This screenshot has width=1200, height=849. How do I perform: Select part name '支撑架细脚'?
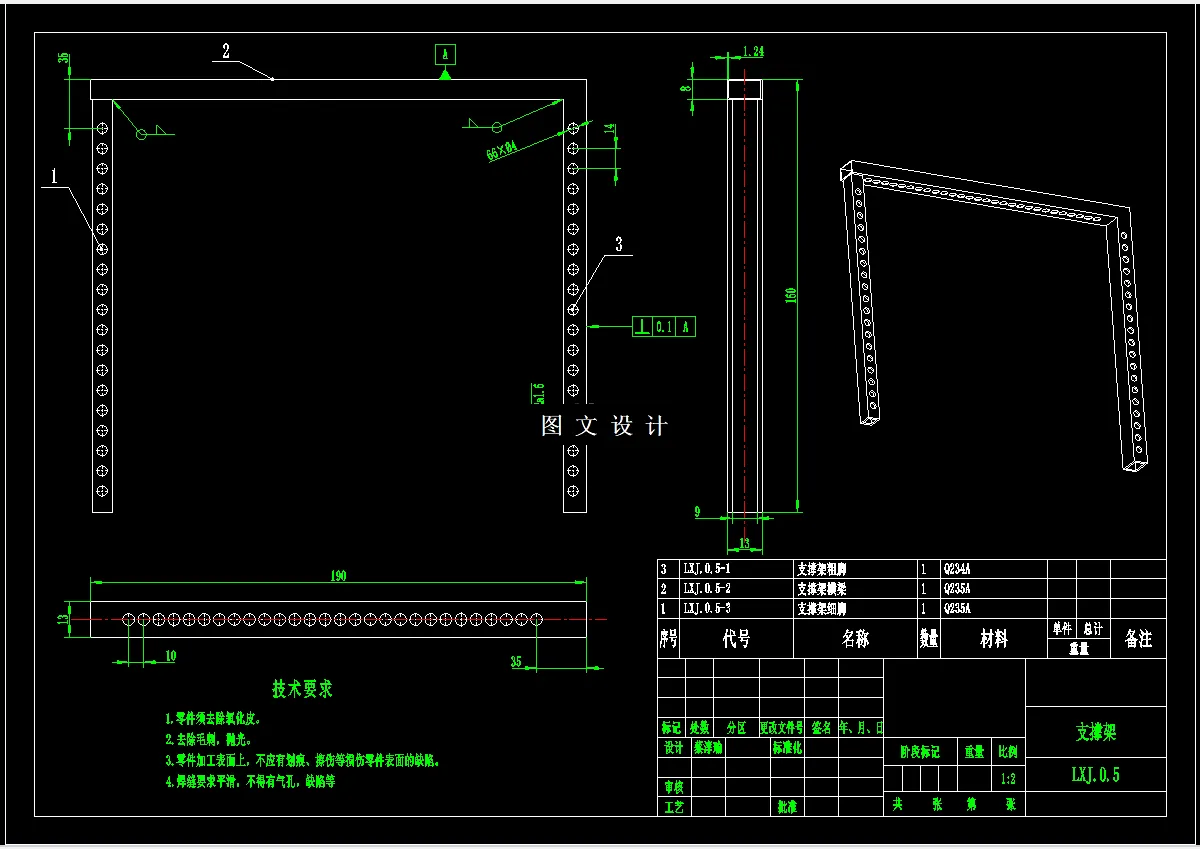coord(822,608)
